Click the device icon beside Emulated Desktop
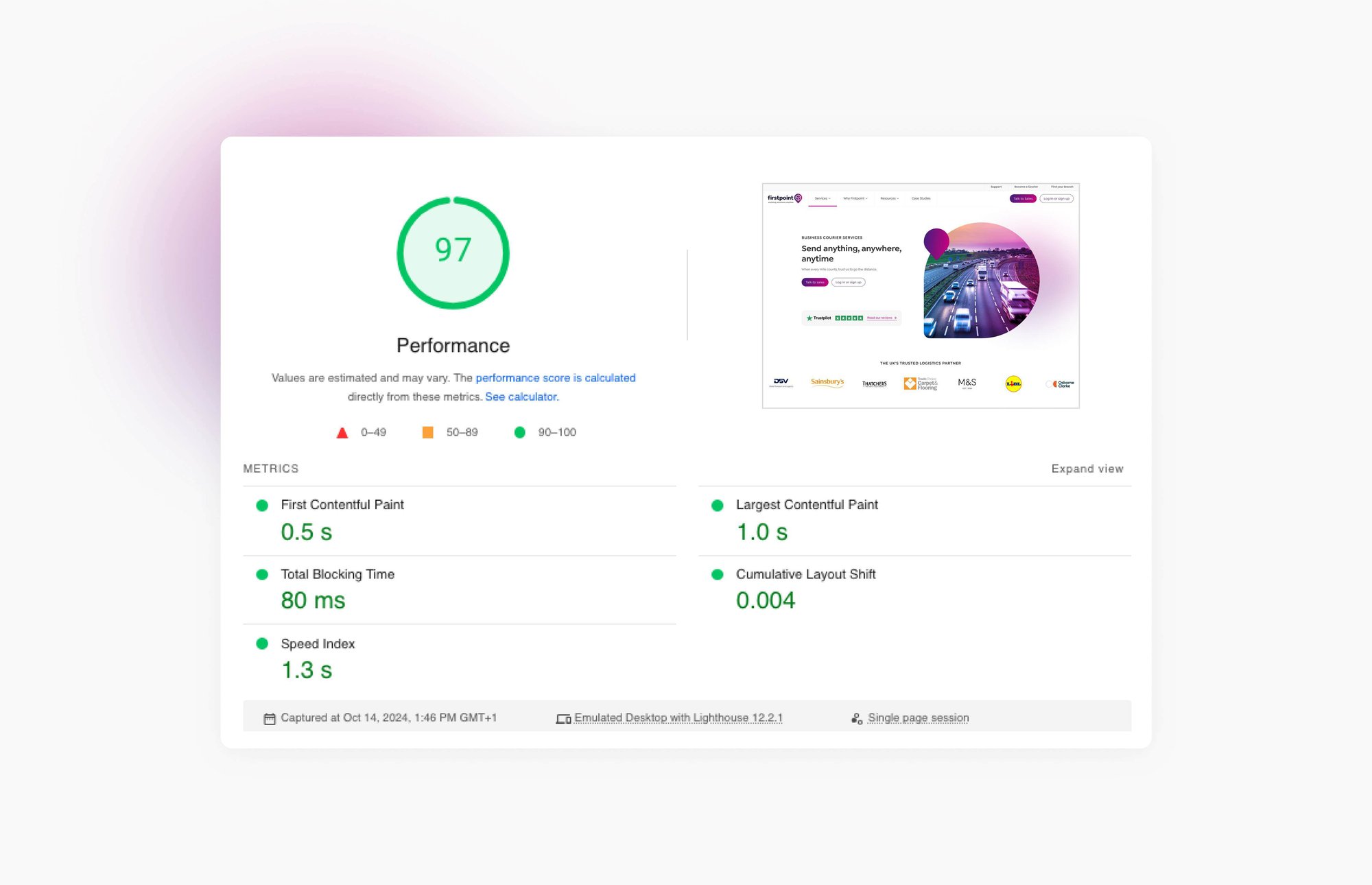 tap(563, 718)
